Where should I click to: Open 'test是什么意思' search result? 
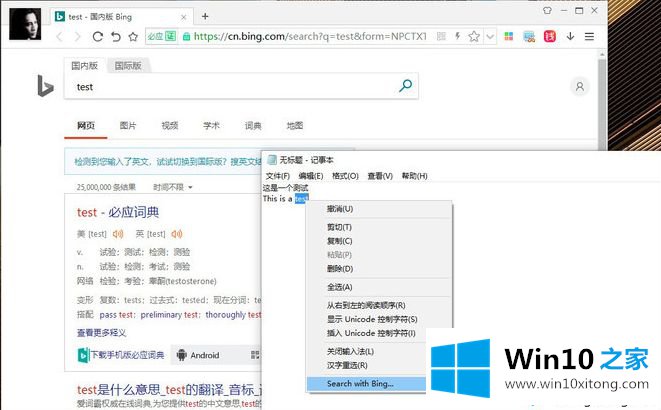pyautogui.click(x=169, y=390)
